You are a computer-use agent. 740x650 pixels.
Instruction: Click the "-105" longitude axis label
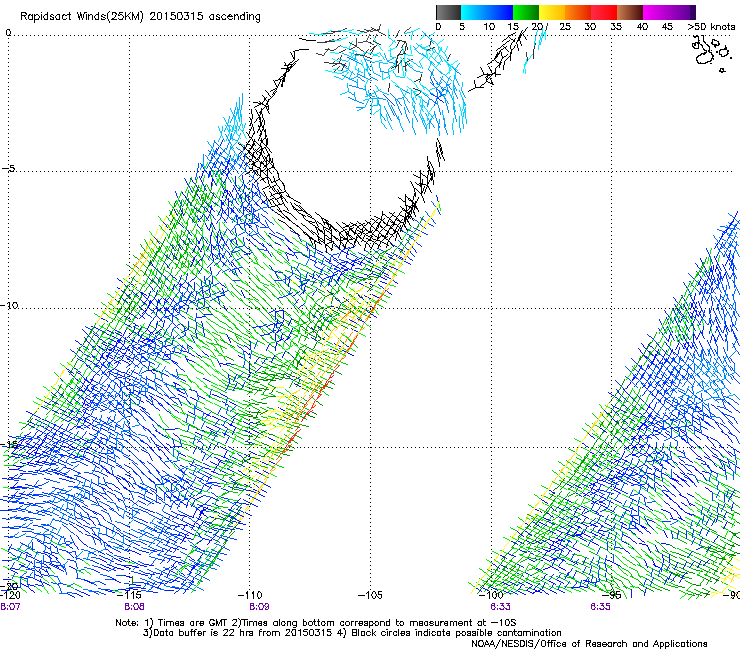pyautogui.click(x=370, y=595)
